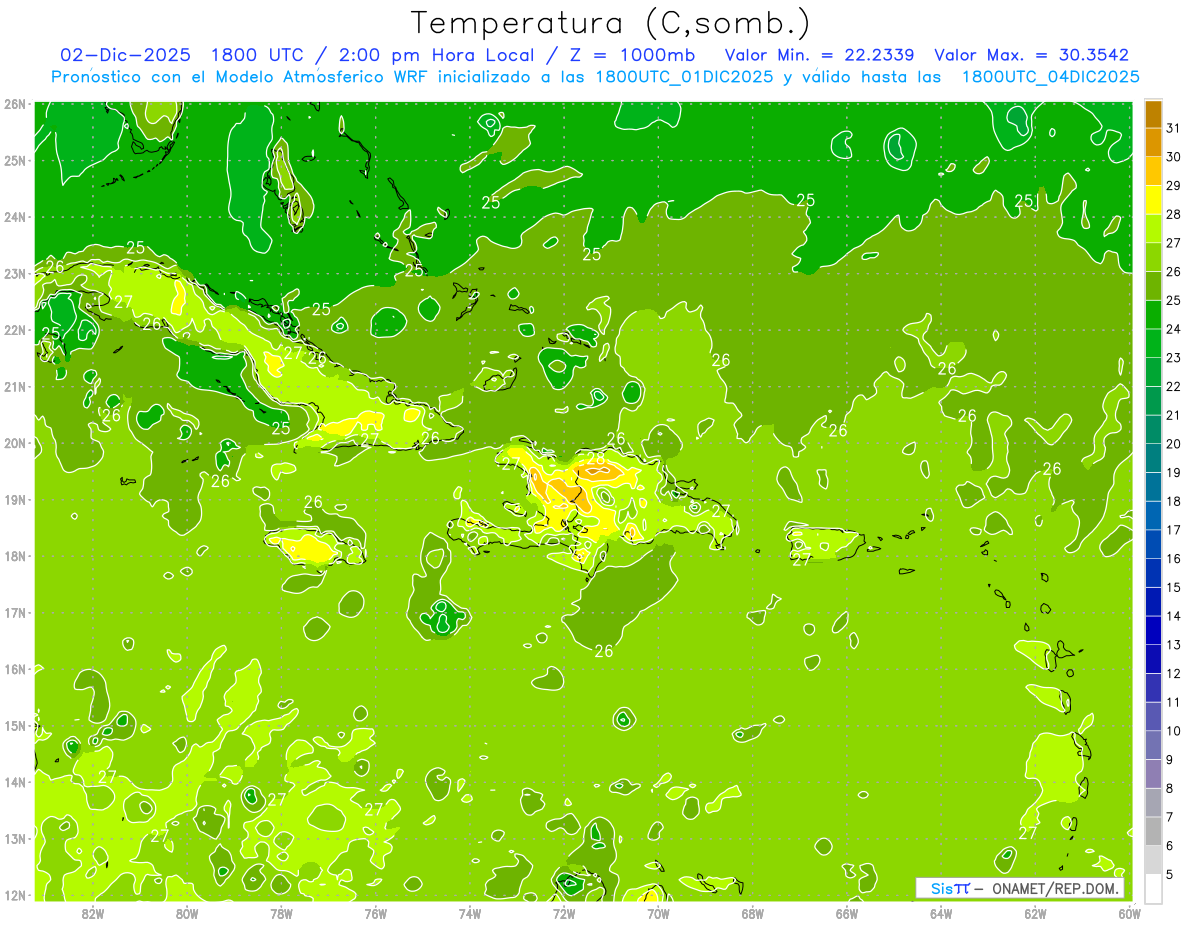Click the 16N latitude axis label
Screen dimensions: 1200x927
(x=15, y=669)
